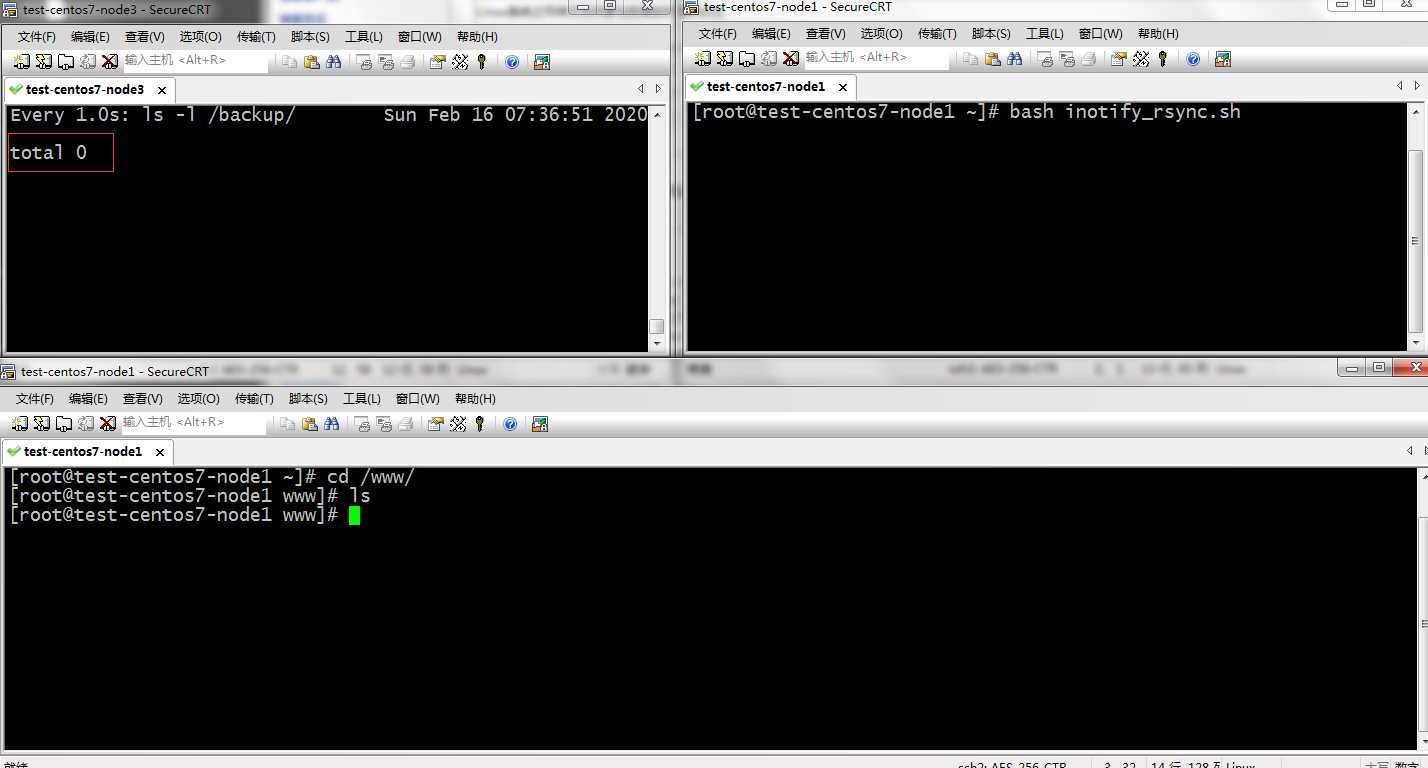Click tab scroll left arrow in top-right node1 window
Screen dimensions: 1428x768
point(1402,86)
